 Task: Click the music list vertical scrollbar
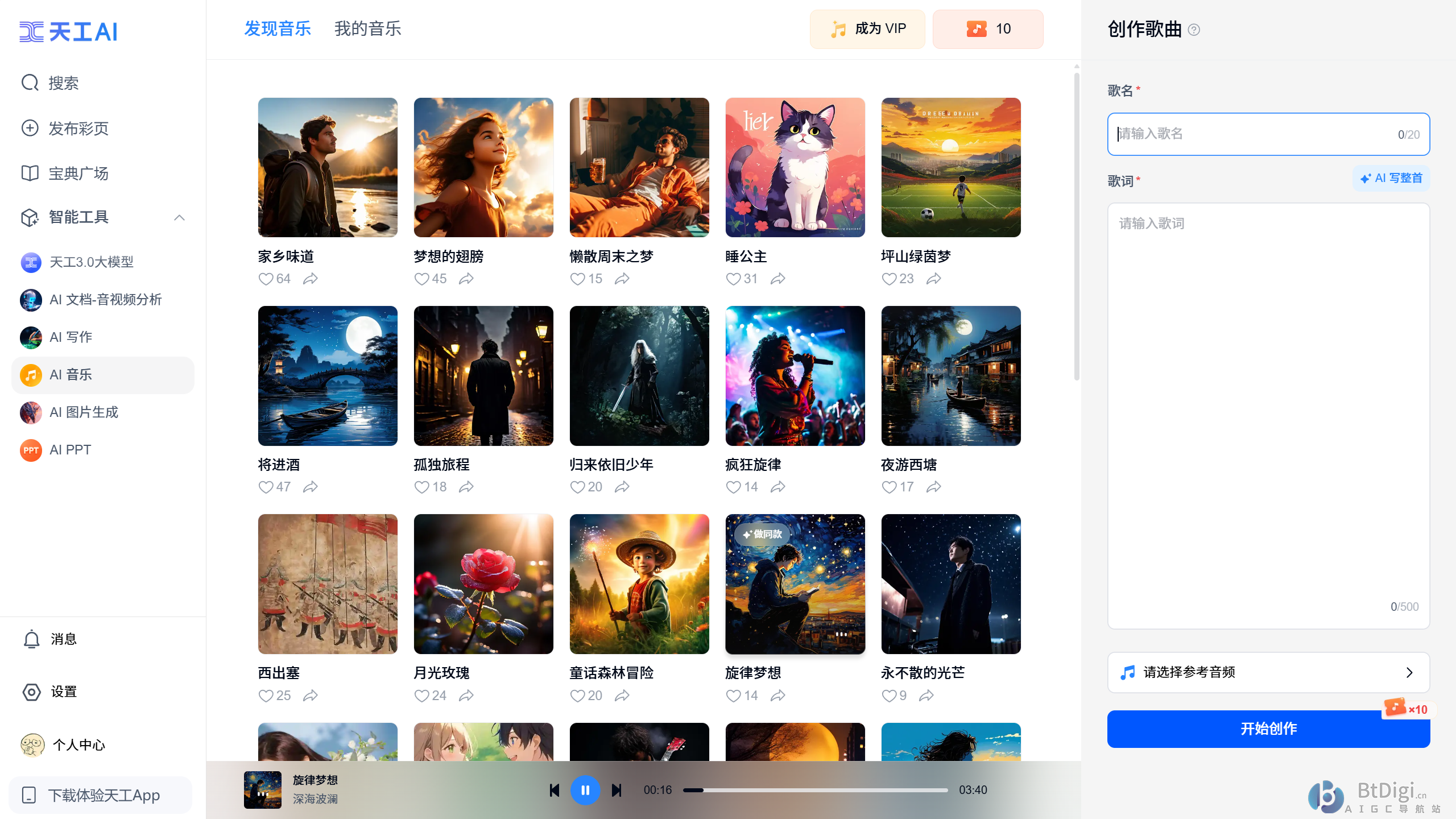(x=1077, y=227)
